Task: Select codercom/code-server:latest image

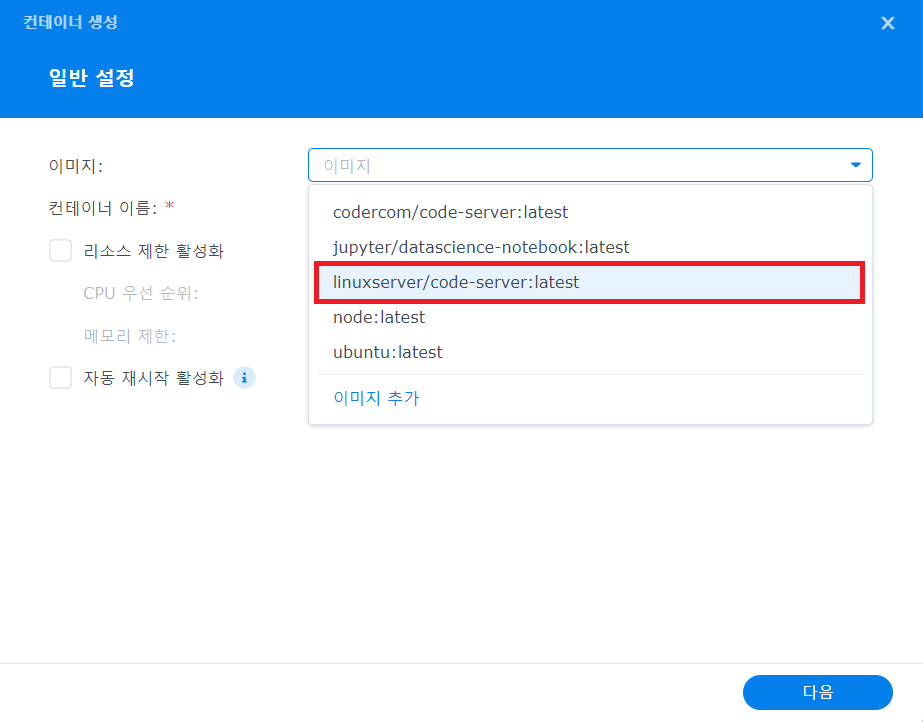Action: (590, 212)
